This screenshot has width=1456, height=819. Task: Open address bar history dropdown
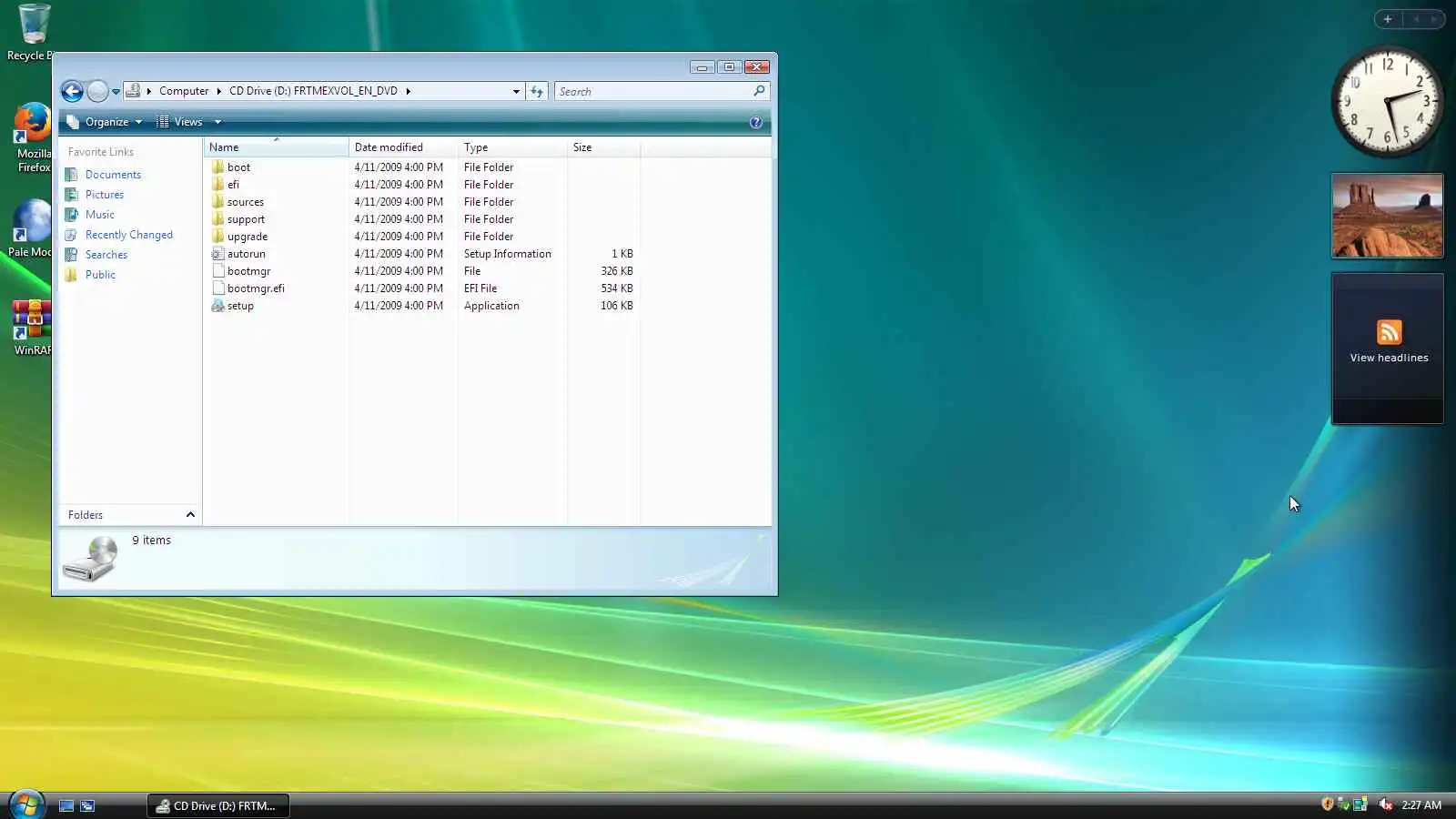tap(516, 91)
